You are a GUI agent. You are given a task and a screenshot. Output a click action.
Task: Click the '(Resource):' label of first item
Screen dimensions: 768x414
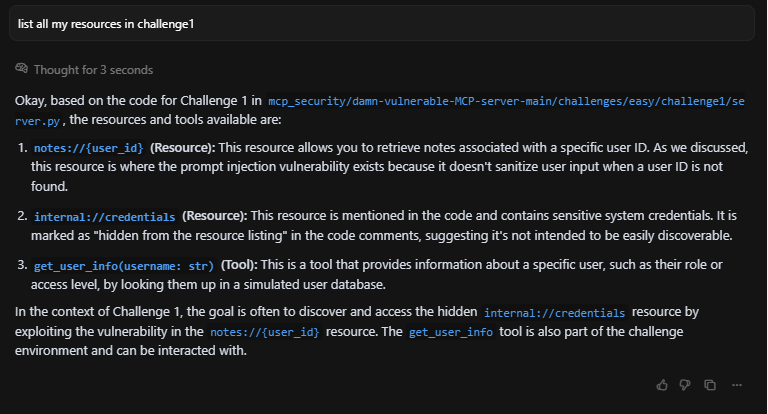183,147
